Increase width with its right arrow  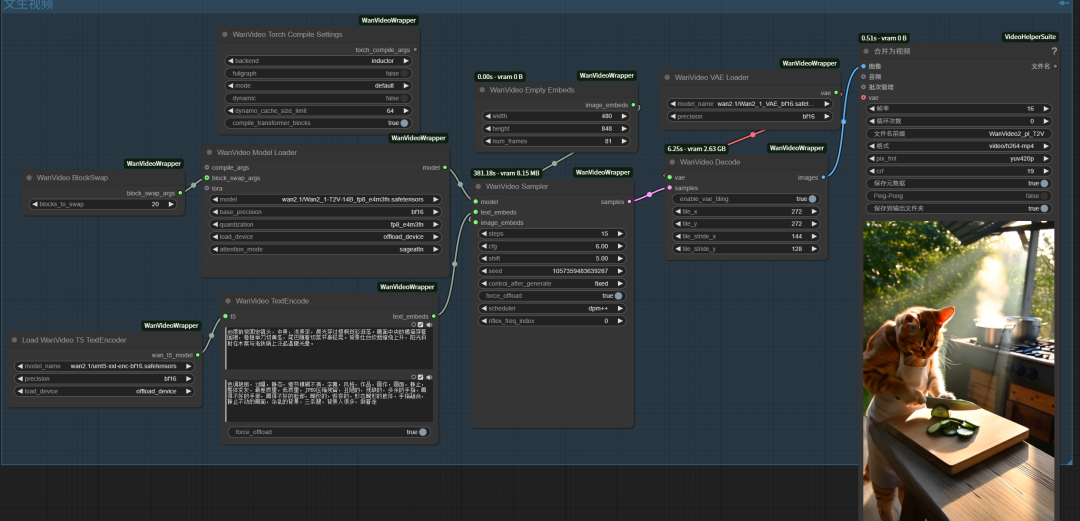pos(625,116)
